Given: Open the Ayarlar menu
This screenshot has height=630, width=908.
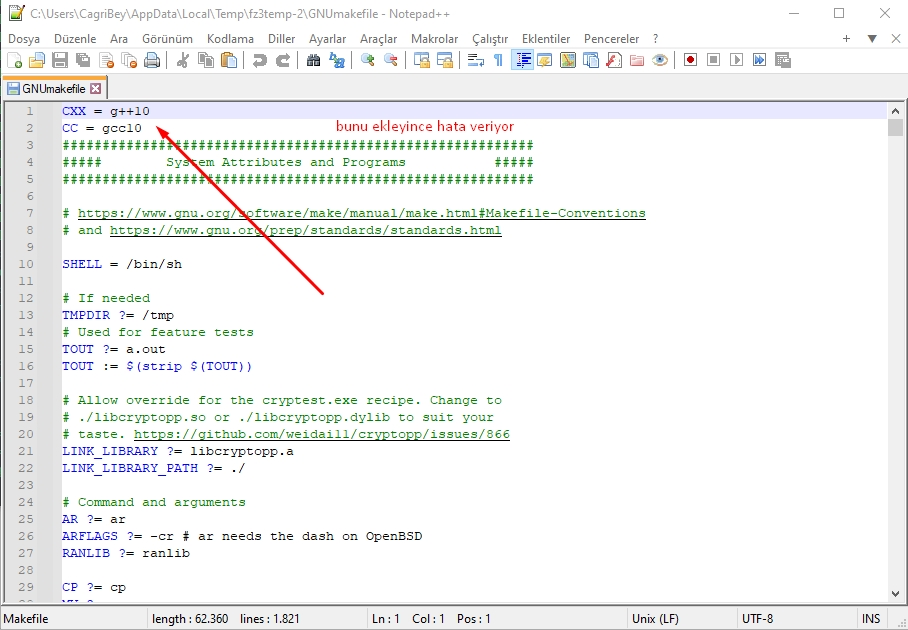Looking at the screenshot, I should tap(327, 39).
